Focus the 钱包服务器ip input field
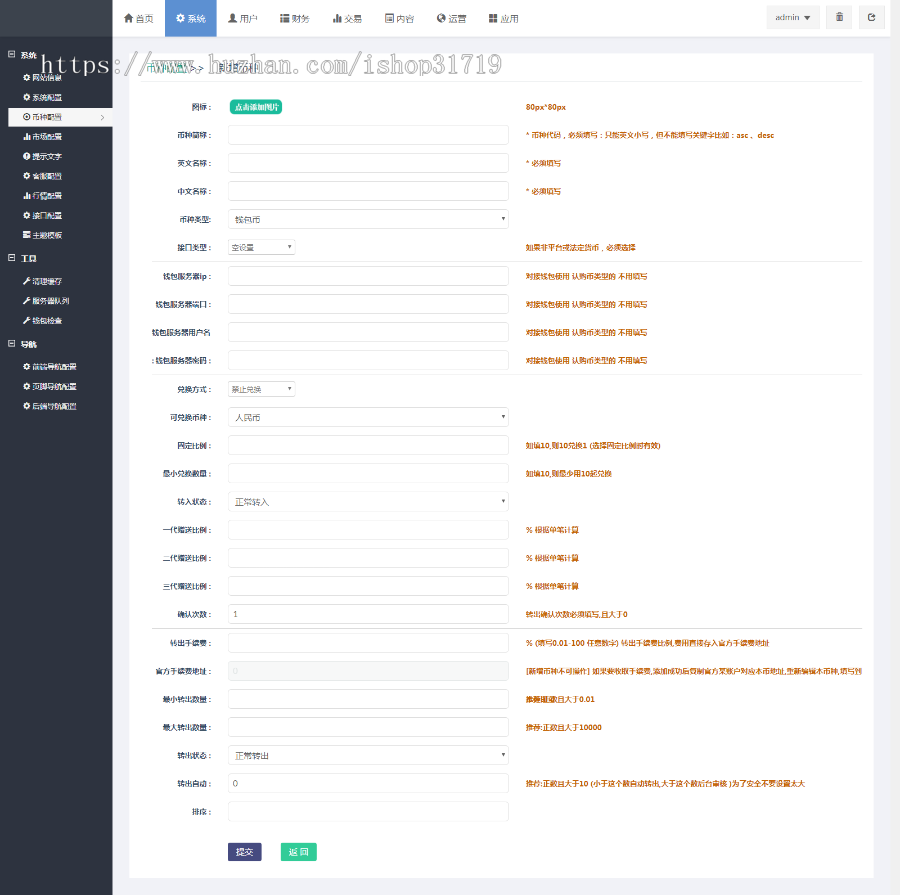The image size is (900, 895). pyautogui.click(x=368, y=276)
